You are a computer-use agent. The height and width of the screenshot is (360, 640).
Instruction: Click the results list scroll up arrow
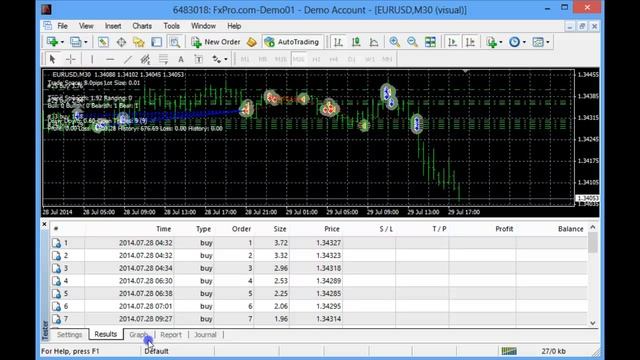pyautogui.click(x=593, y=227)
